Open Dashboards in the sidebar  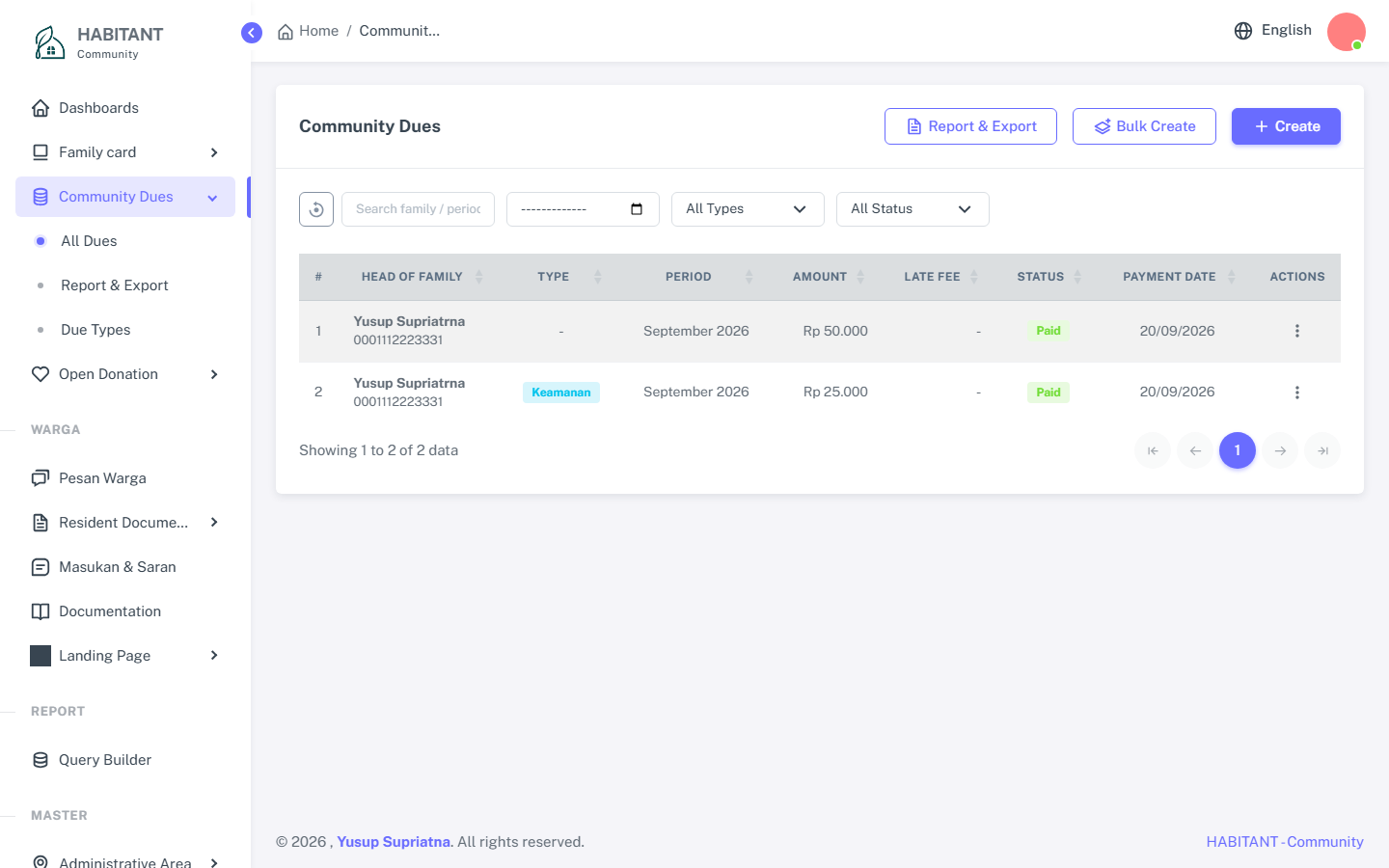(x=125, y=108)
